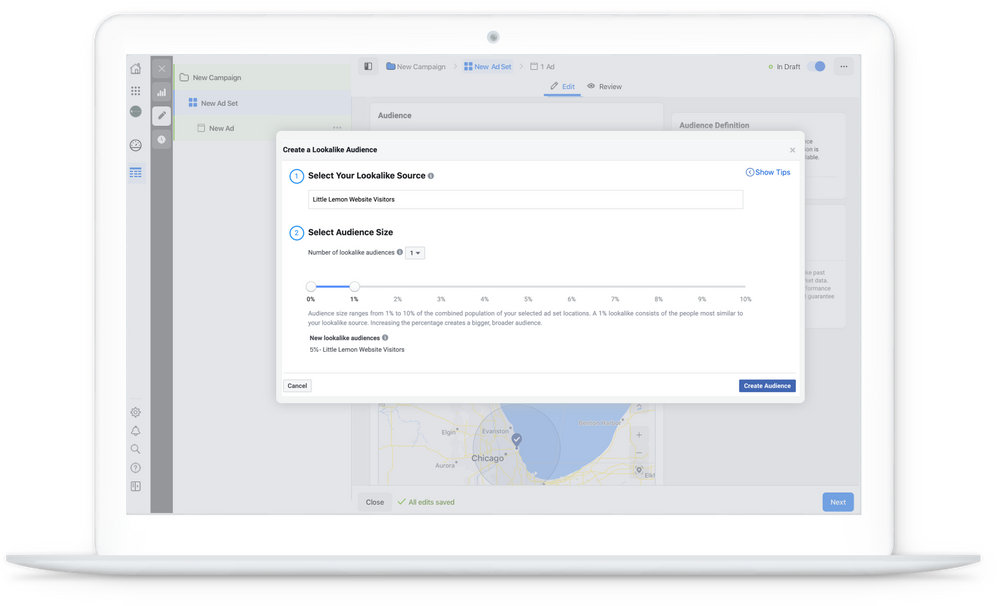
Task: Click the 0% slider handle
Action: [x=311, y=286]
